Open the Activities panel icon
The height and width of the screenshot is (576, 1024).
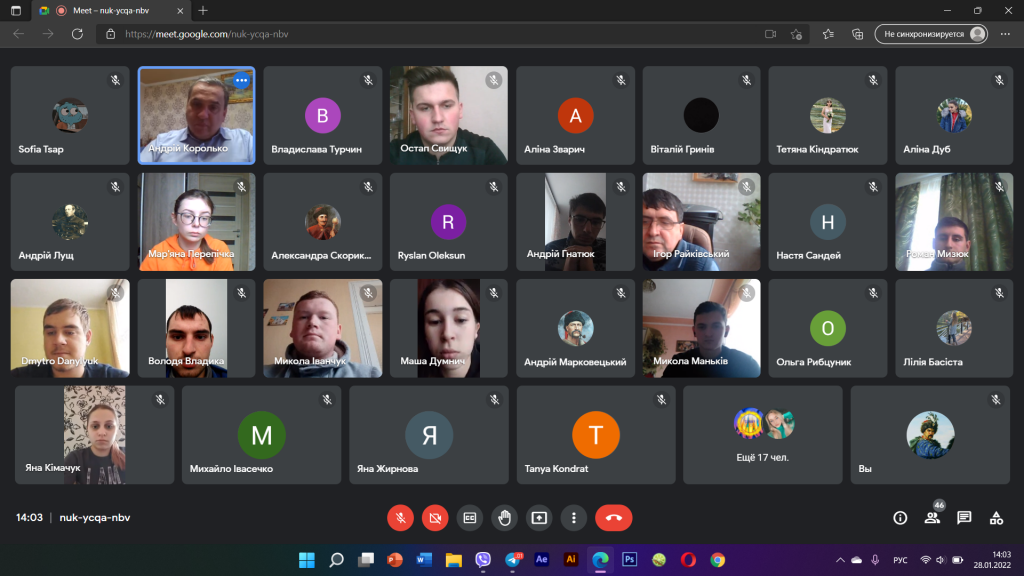pos(996,517)
